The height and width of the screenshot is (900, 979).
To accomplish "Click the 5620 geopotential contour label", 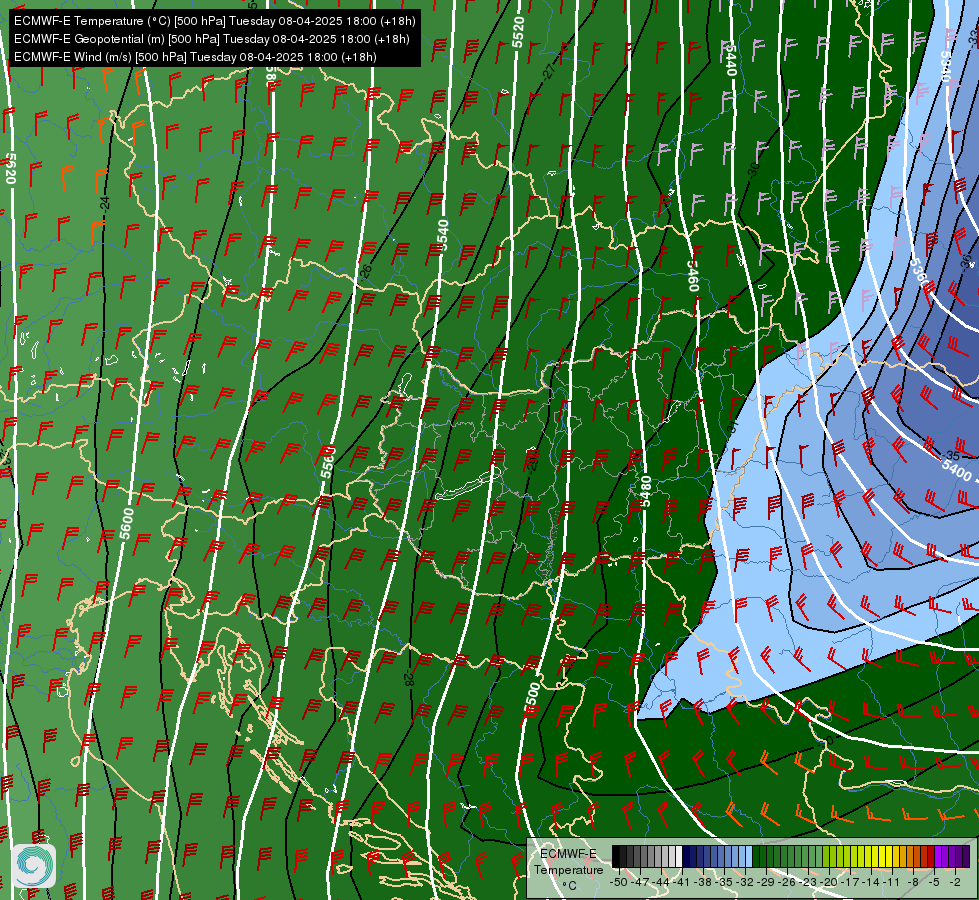I will tap(10, 169).
